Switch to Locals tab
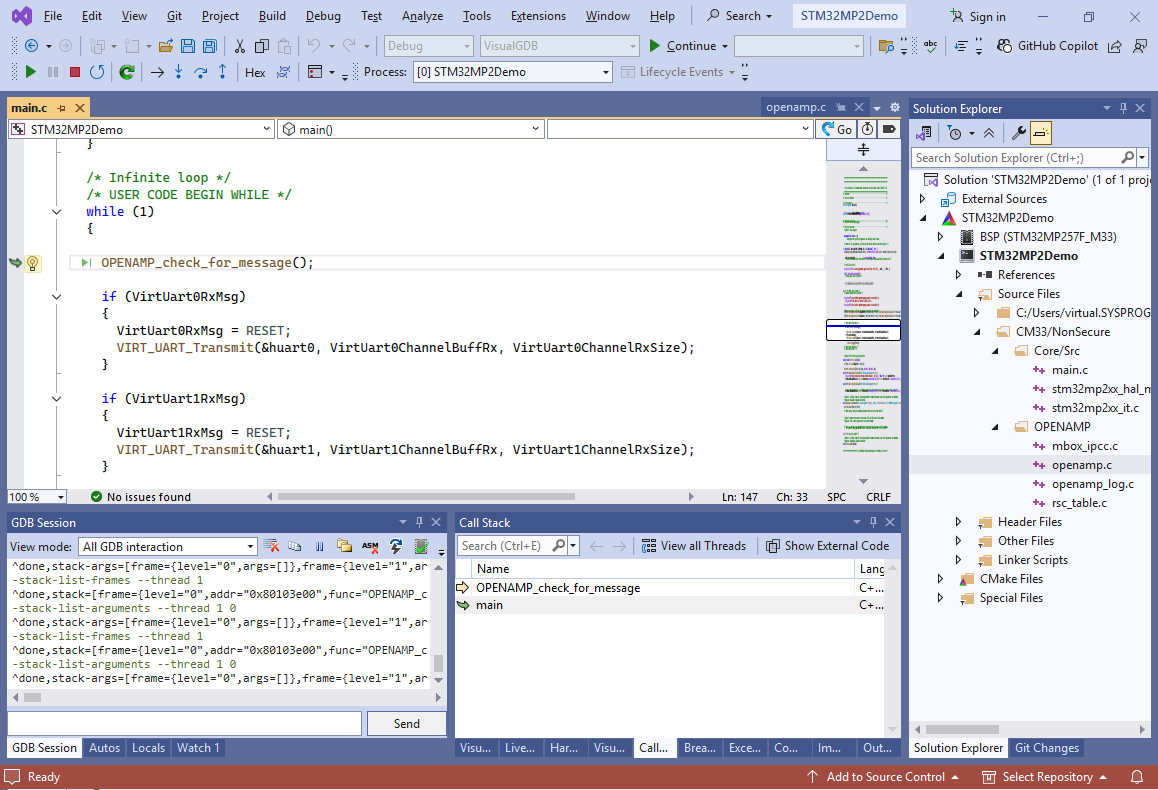This screenshot has width=1158, height=790. 148,748
